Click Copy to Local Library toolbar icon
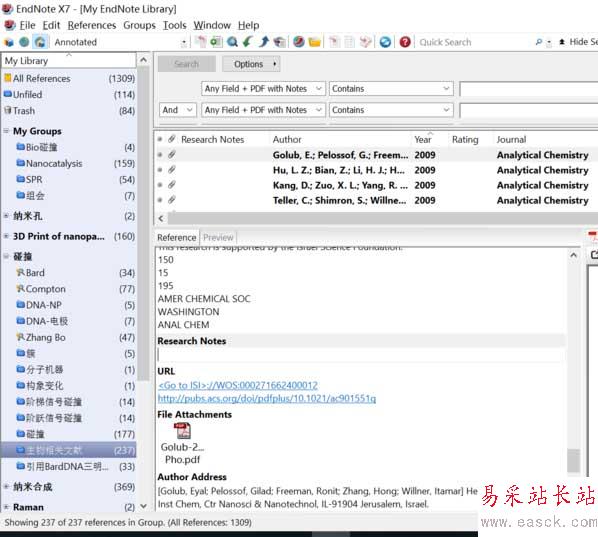Viewport: 598px width, 537px height. click(200, 42)
